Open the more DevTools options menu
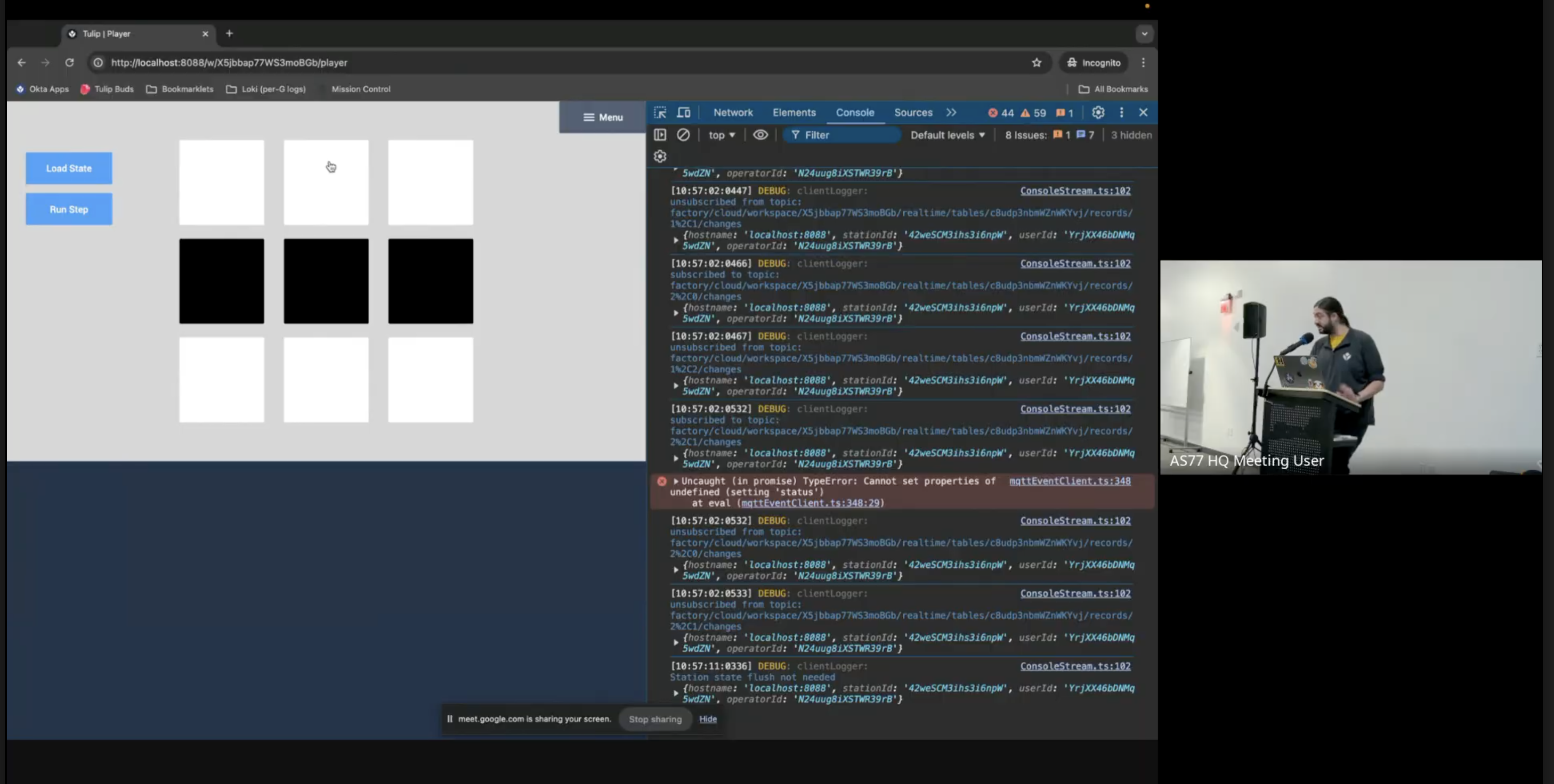This screenshot has height=784, width=1554. 1121,112
